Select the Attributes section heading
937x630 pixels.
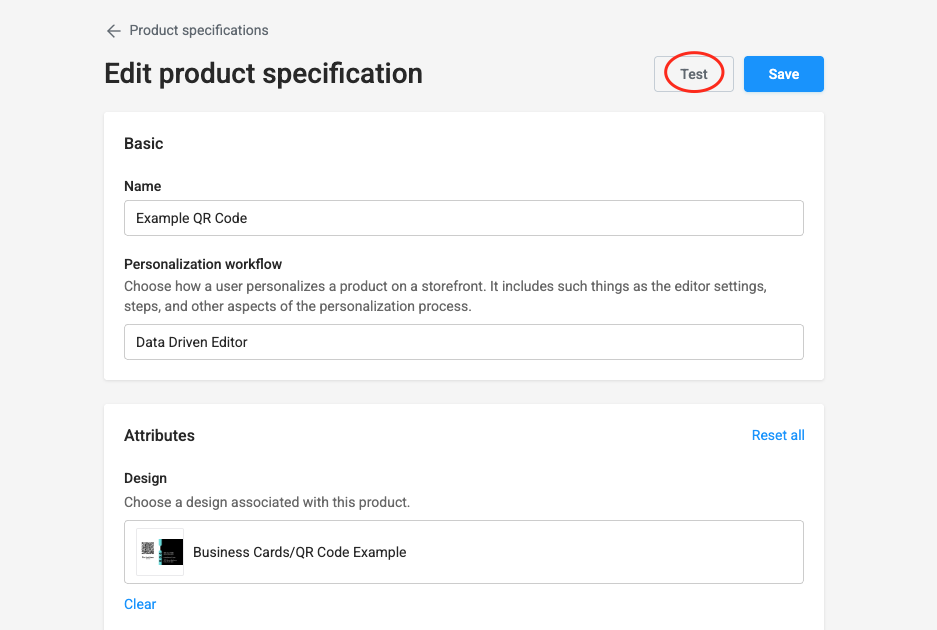pos(159,436)
